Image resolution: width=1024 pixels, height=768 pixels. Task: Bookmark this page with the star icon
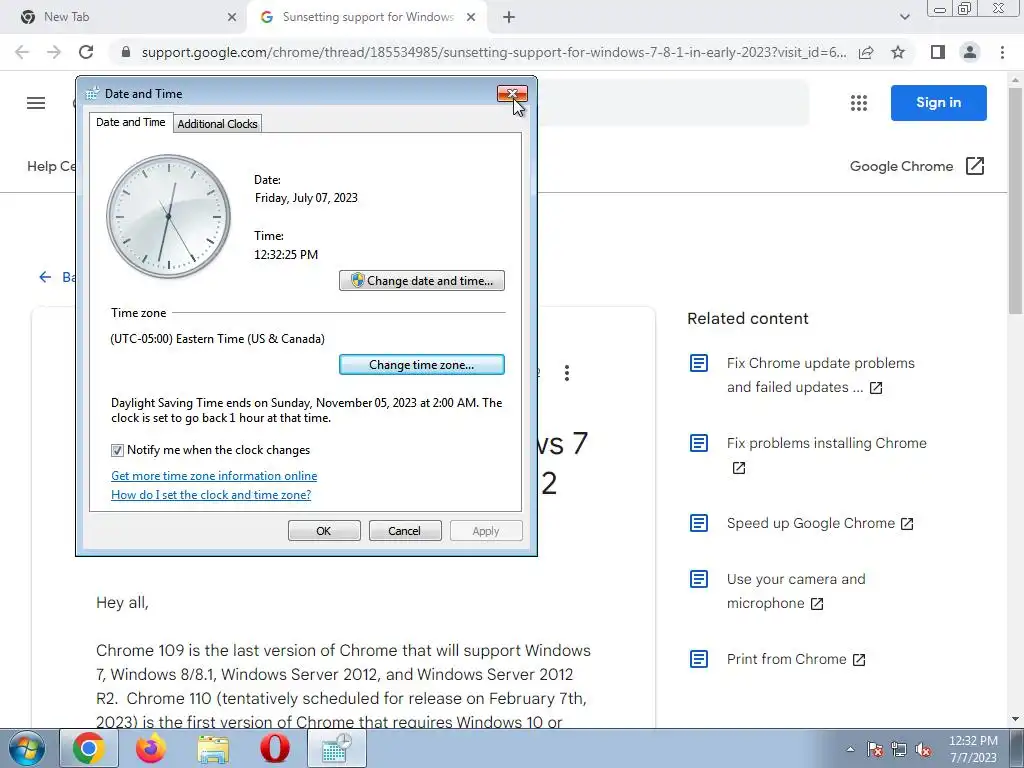click(898, 52)
